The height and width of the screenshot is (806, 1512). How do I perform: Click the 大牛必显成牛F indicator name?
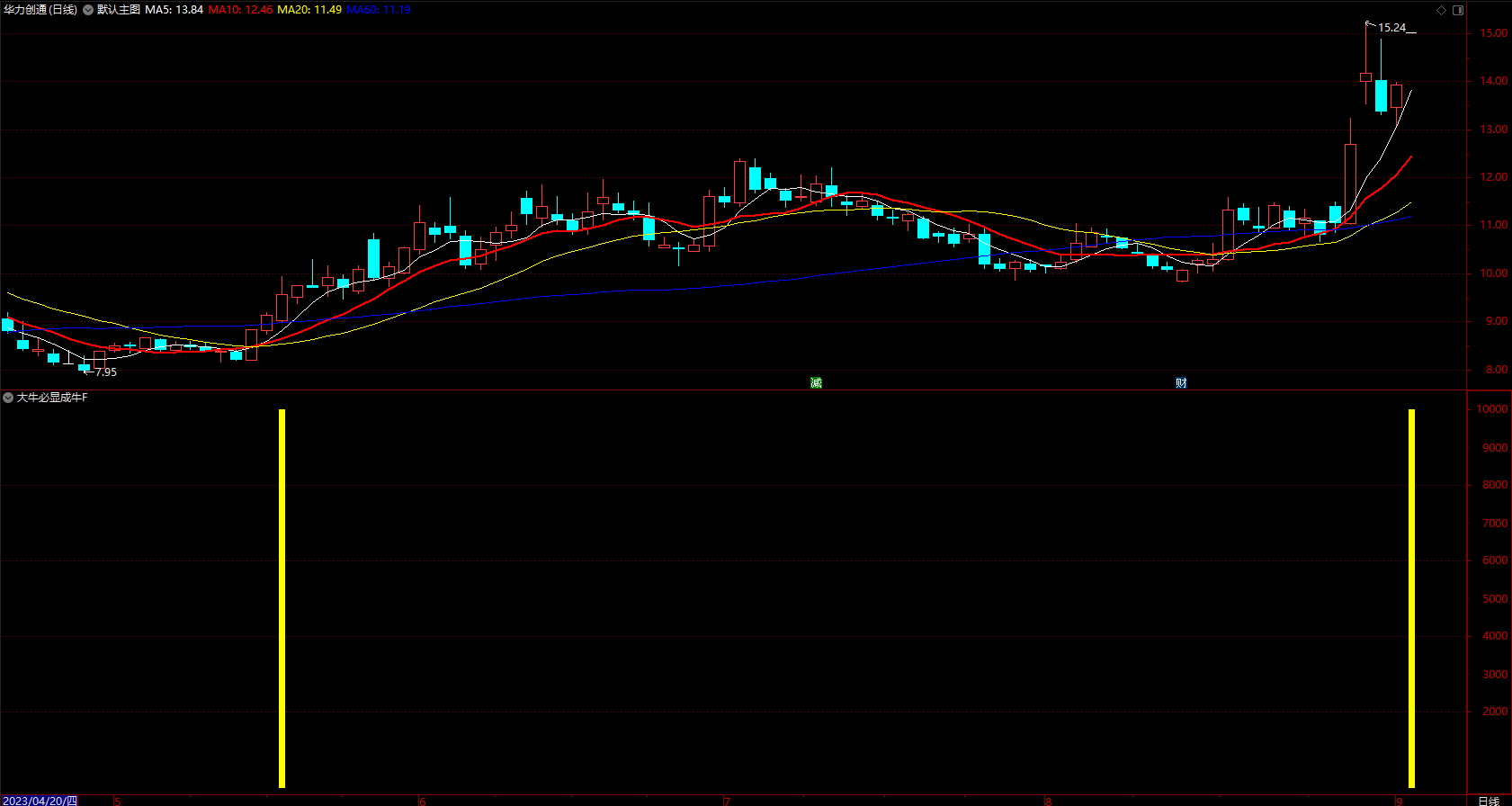52,397
